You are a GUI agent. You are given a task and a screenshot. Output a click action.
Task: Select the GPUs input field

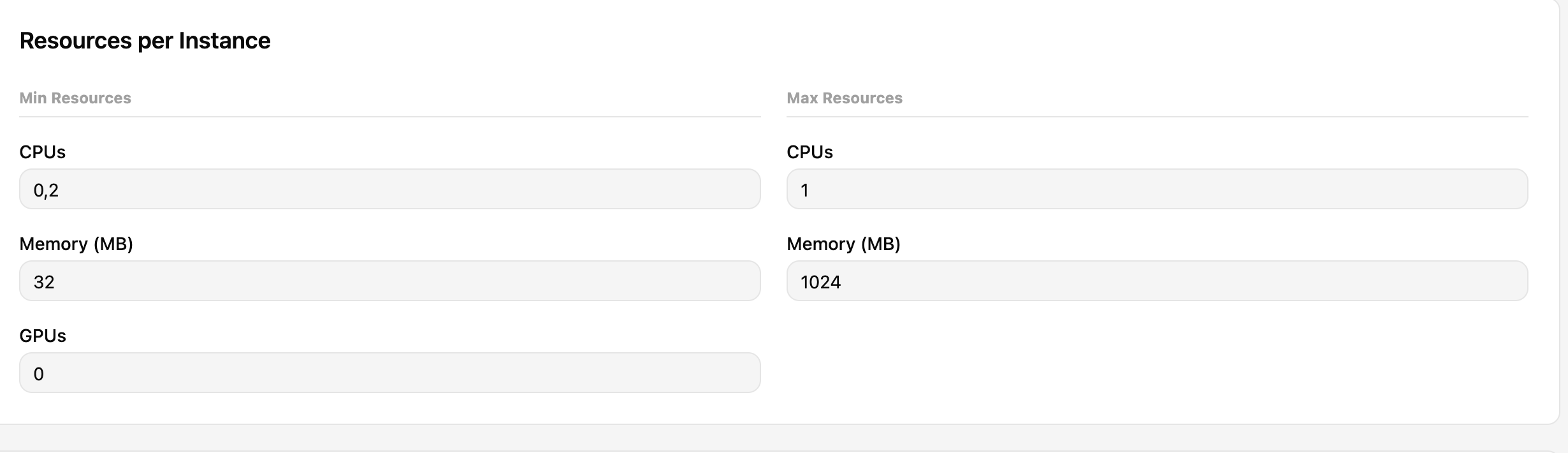[389, 373]
